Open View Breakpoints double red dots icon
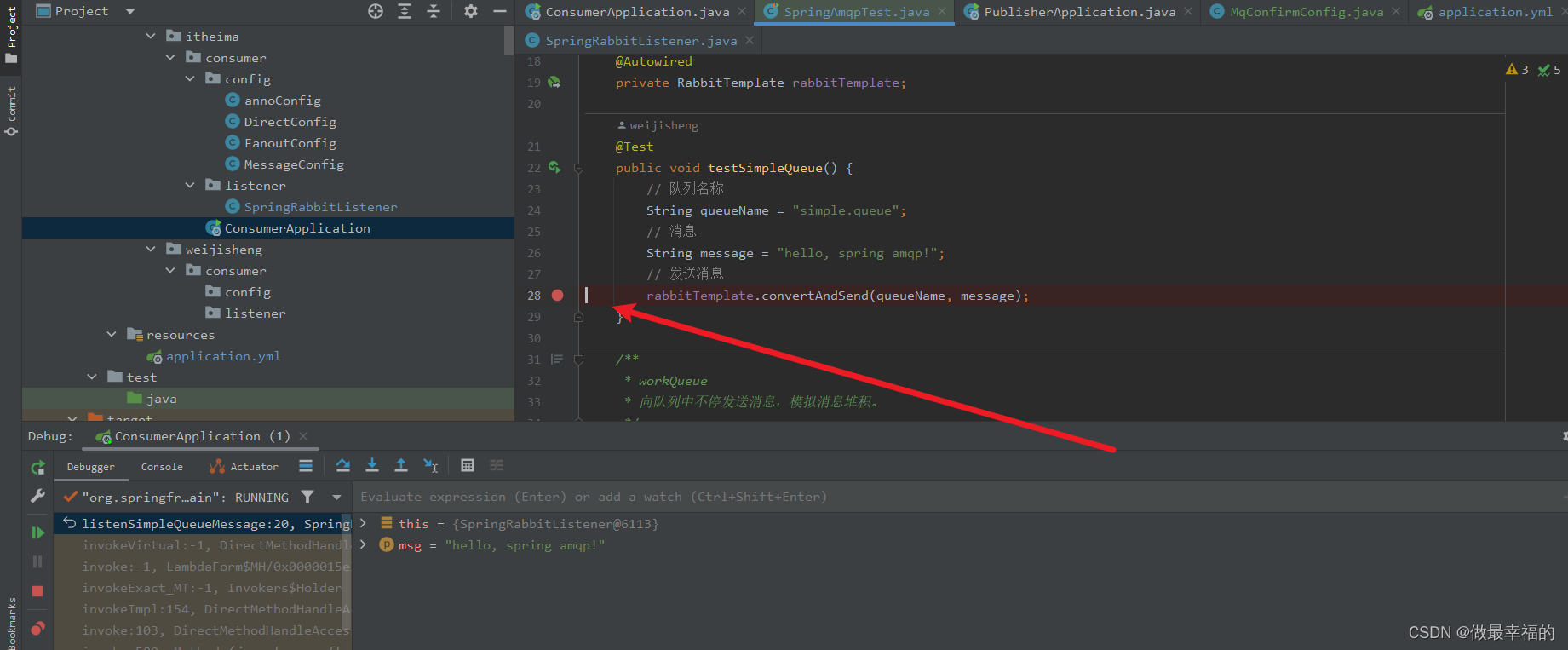1568x650 pixels. 37,629
